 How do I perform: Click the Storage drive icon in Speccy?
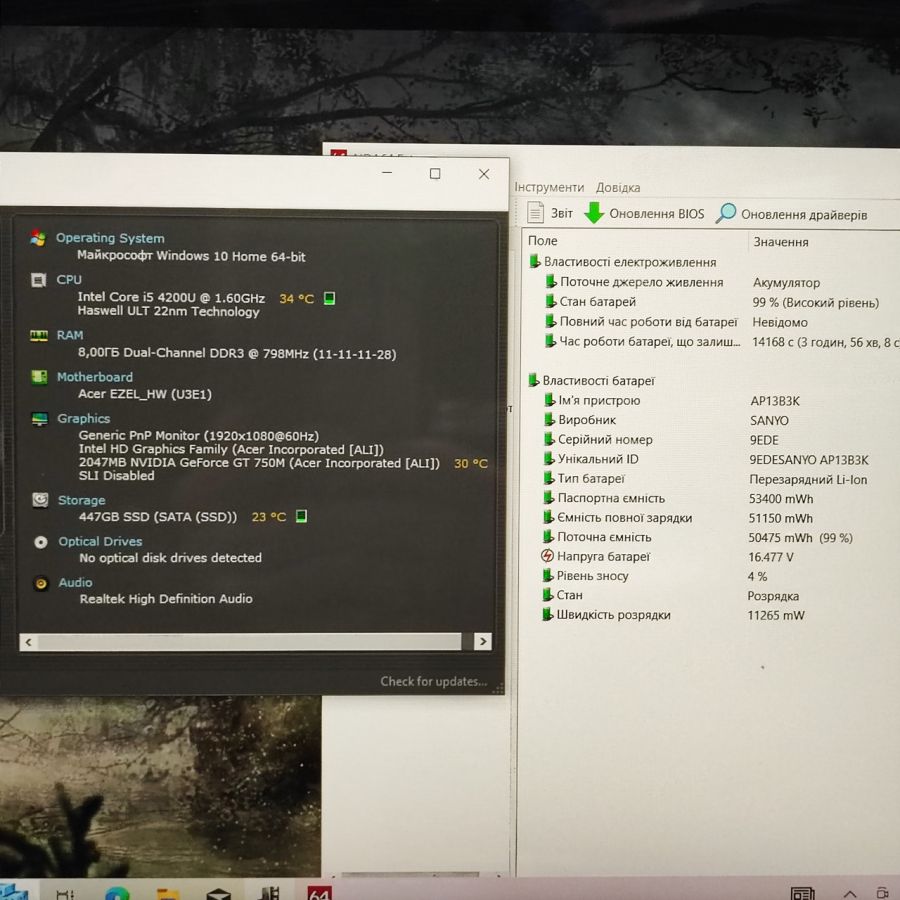pyautogui.click(x=40, y=500)
